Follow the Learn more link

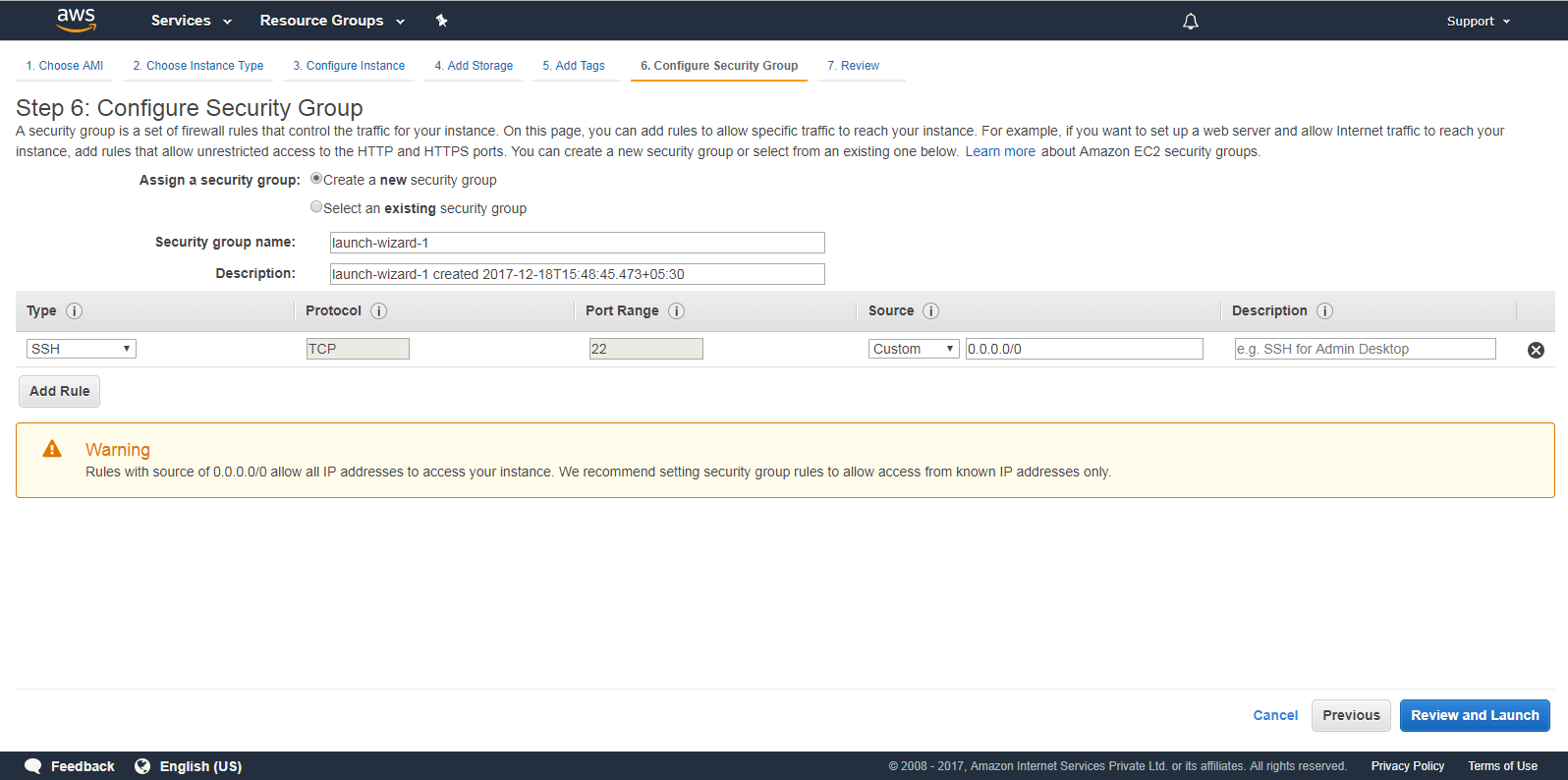(999, 151)
